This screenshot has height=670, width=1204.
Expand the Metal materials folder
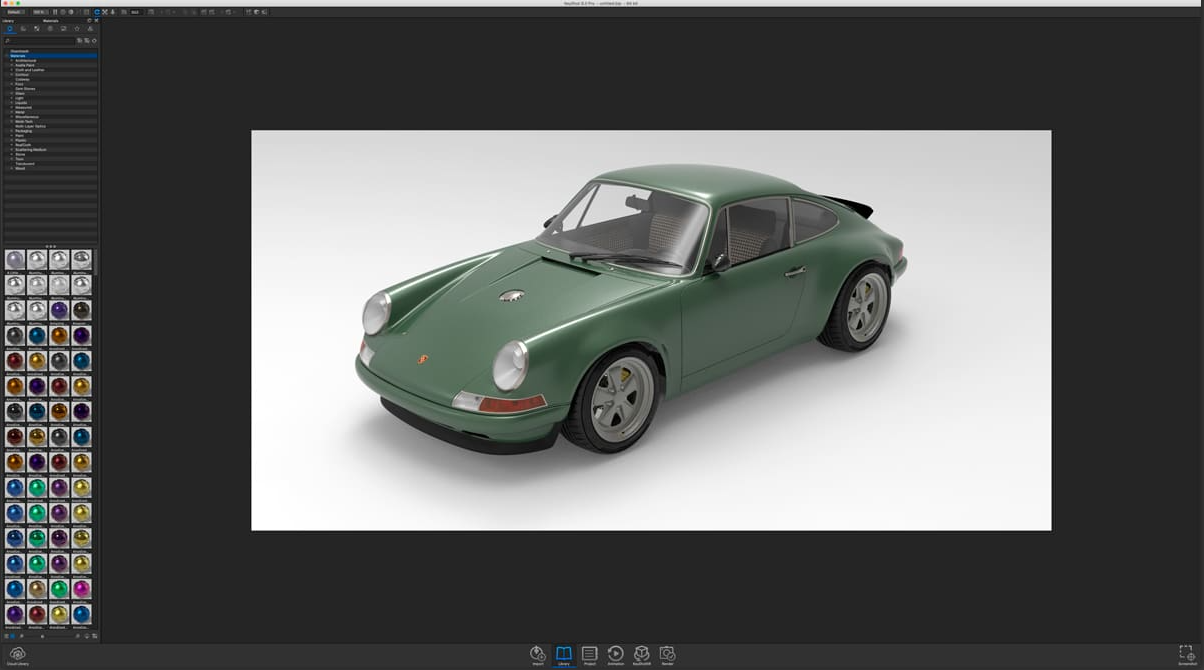(x=11, y=112)
